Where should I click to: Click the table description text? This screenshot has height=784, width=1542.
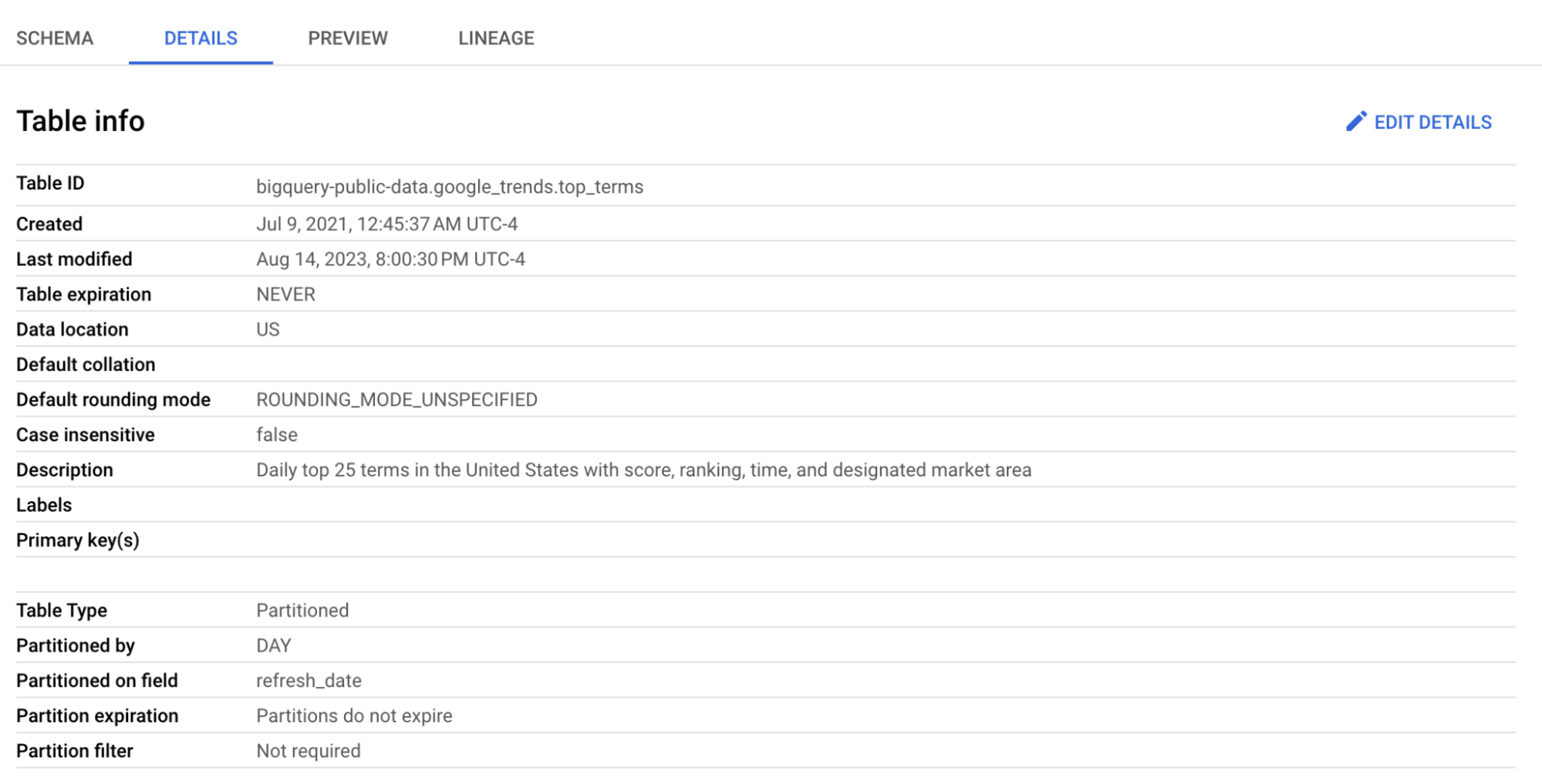pyautogui.click(x=643, y=470)
